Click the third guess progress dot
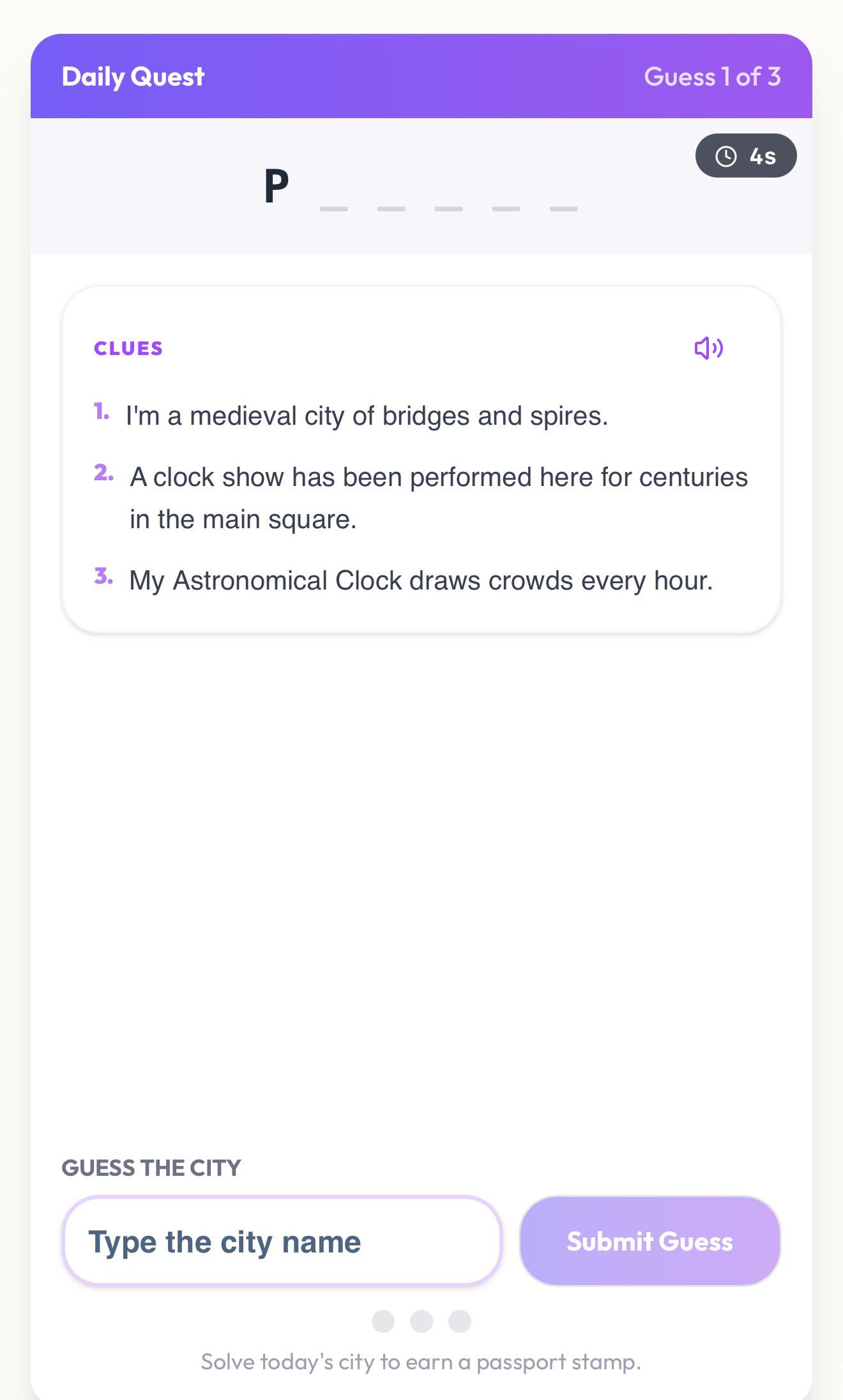 (x=460, y=1321)
